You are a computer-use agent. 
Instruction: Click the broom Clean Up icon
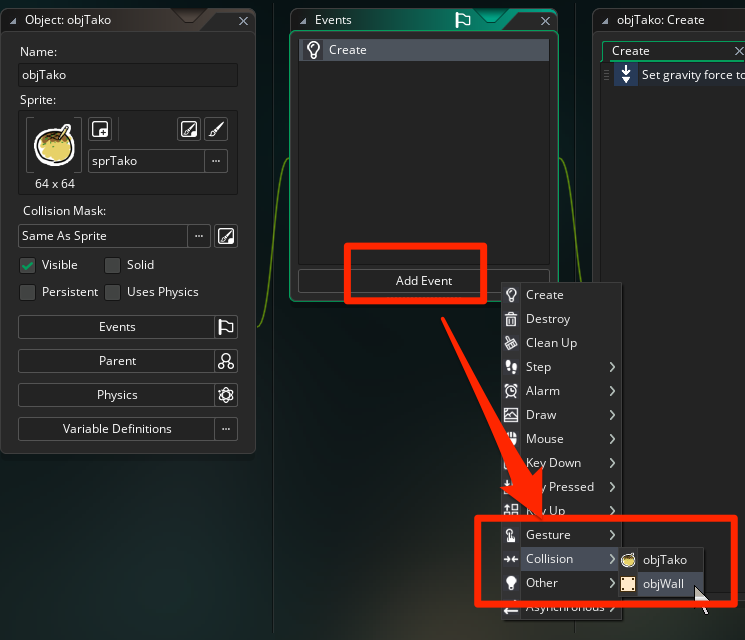[x=511, y=343]
